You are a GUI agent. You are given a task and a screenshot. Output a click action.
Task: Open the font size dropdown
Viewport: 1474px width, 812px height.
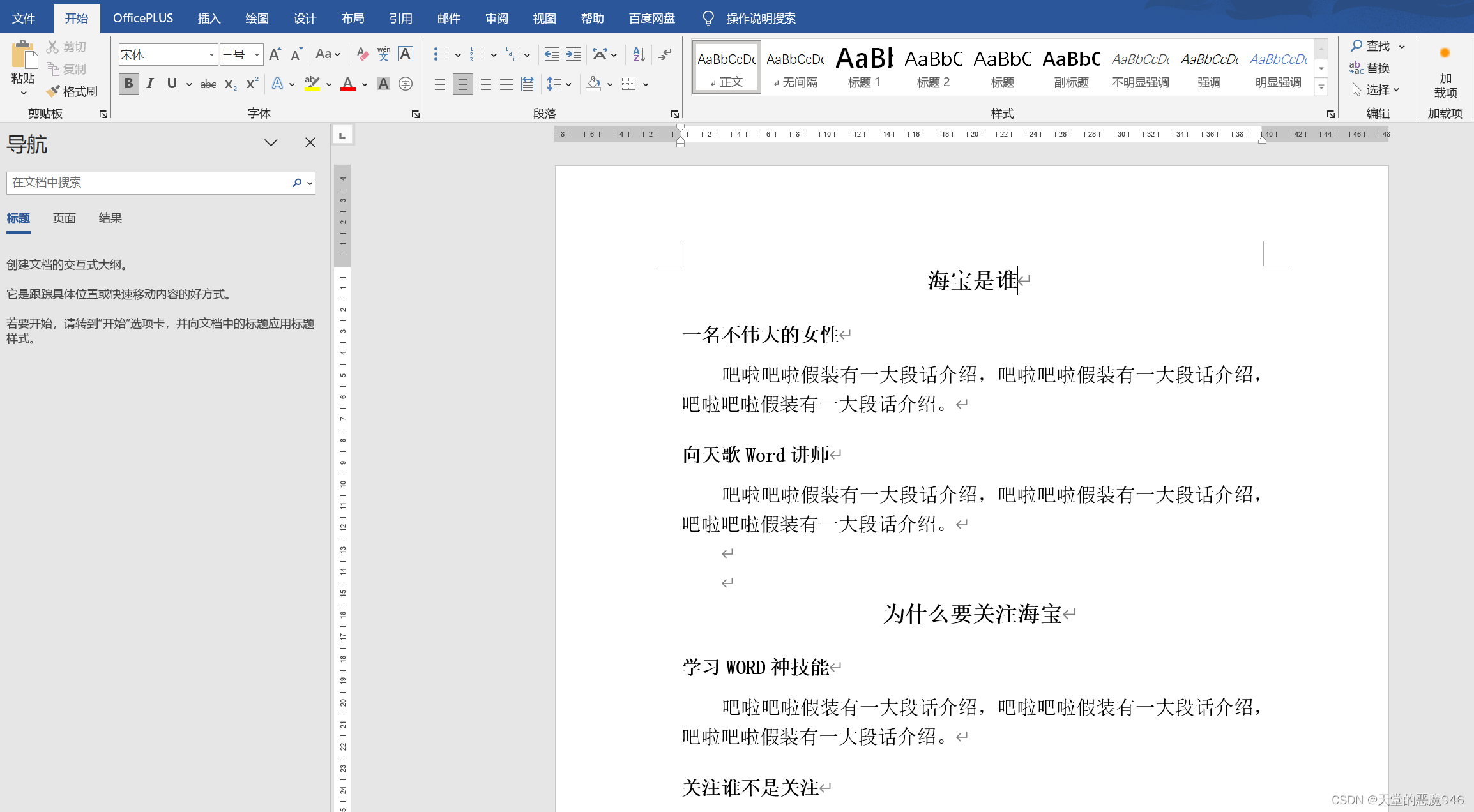[257, 55]
